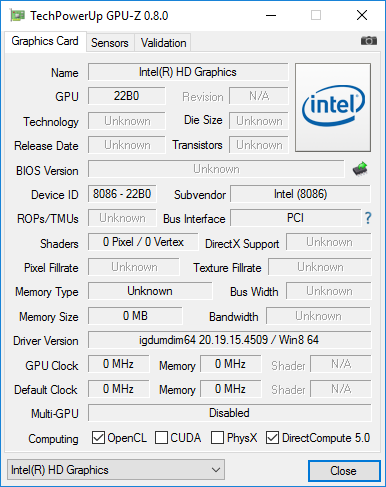This screenshot has height=487, width=386.
Task: Click the Device ID field 8086 - 22B0
Action: coord(122,194)
